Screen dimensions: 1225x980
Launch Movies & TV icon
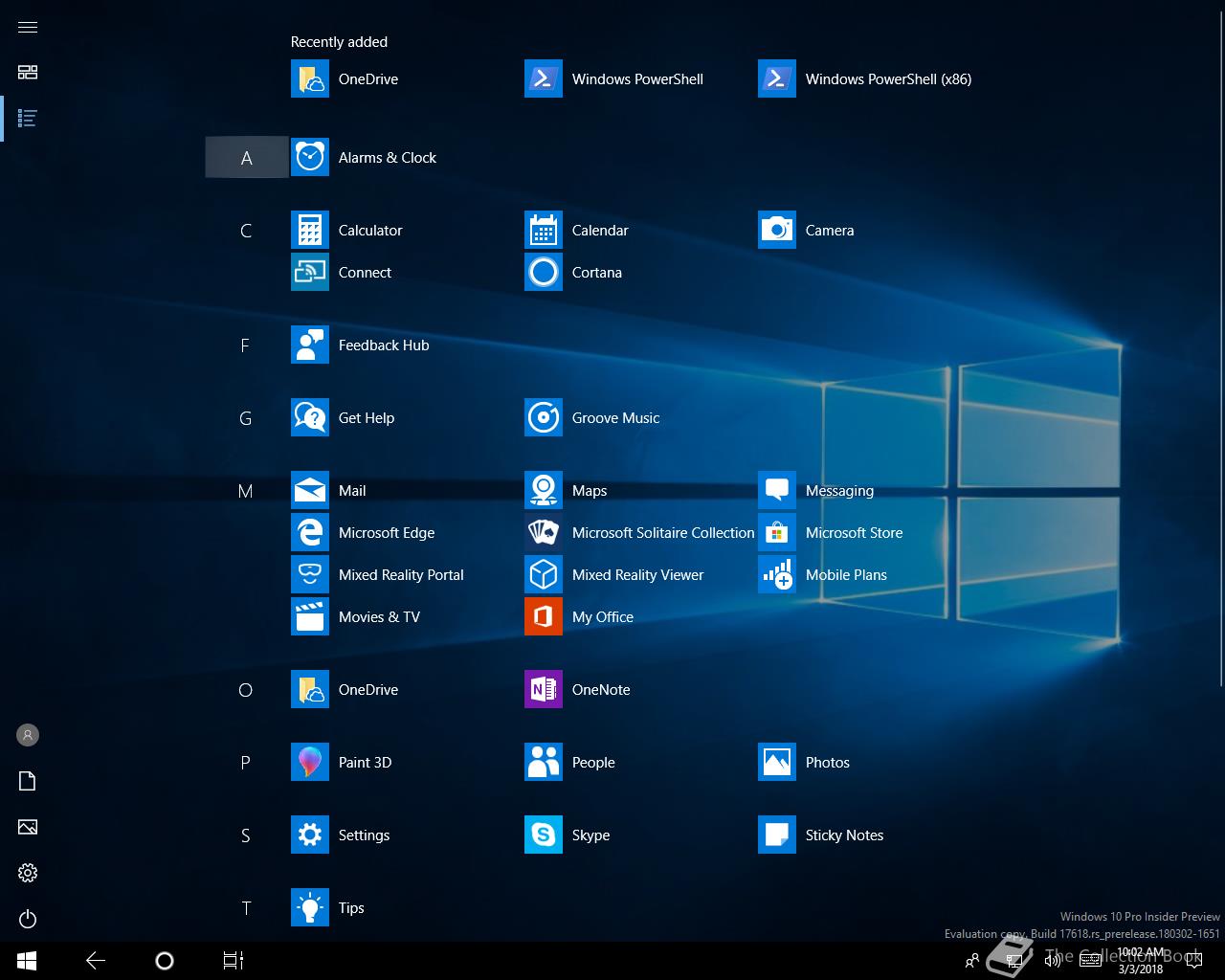[x=310, y=616]
